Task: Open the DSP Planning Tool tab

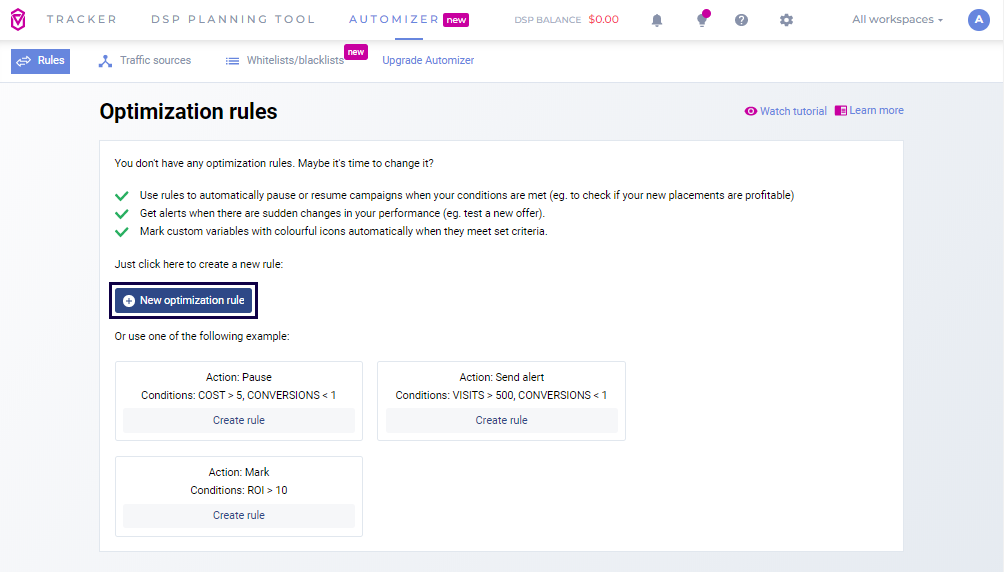Action: tap(233, 20)
